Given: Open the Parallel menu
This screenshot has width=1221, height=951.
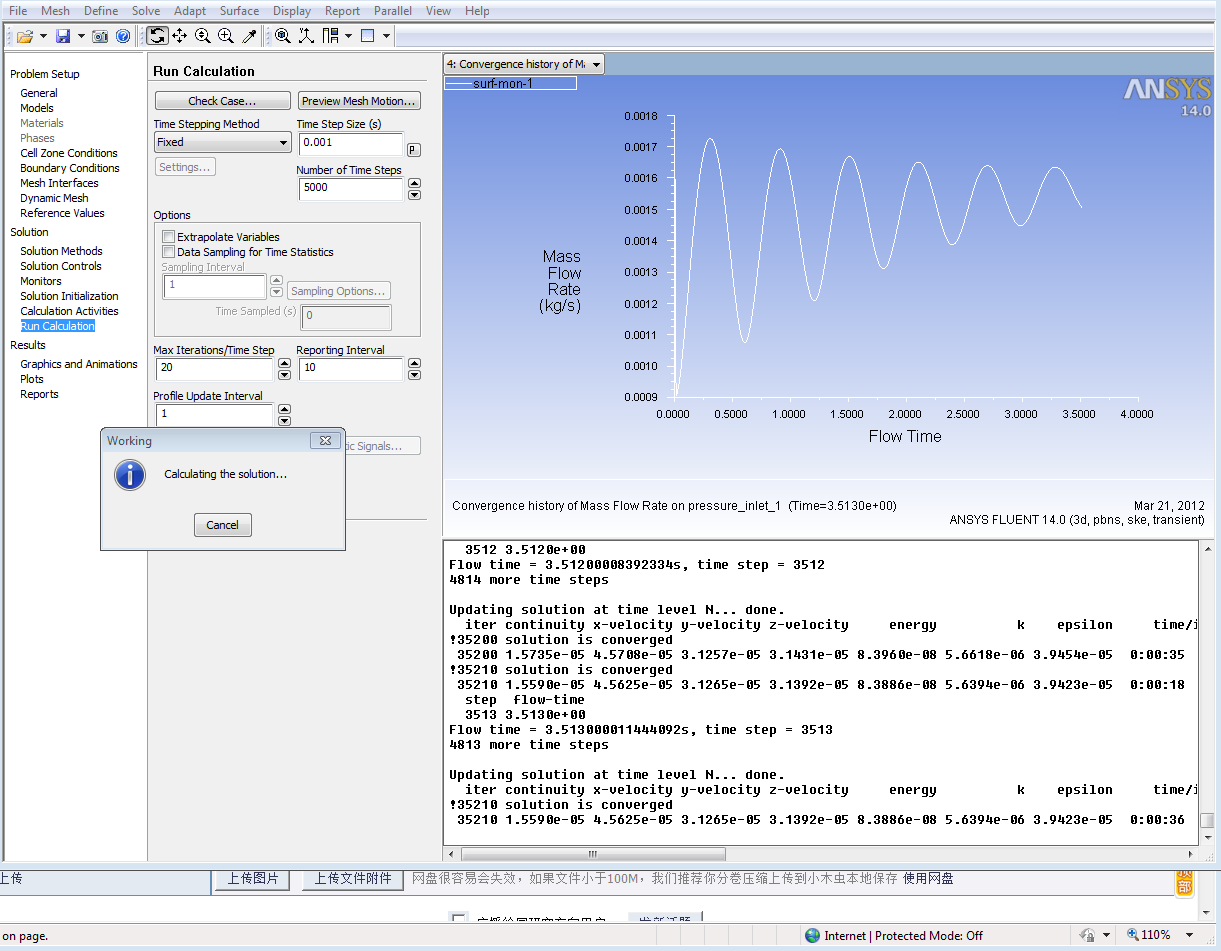Looking at the screenshot, I should click(394, 11).
